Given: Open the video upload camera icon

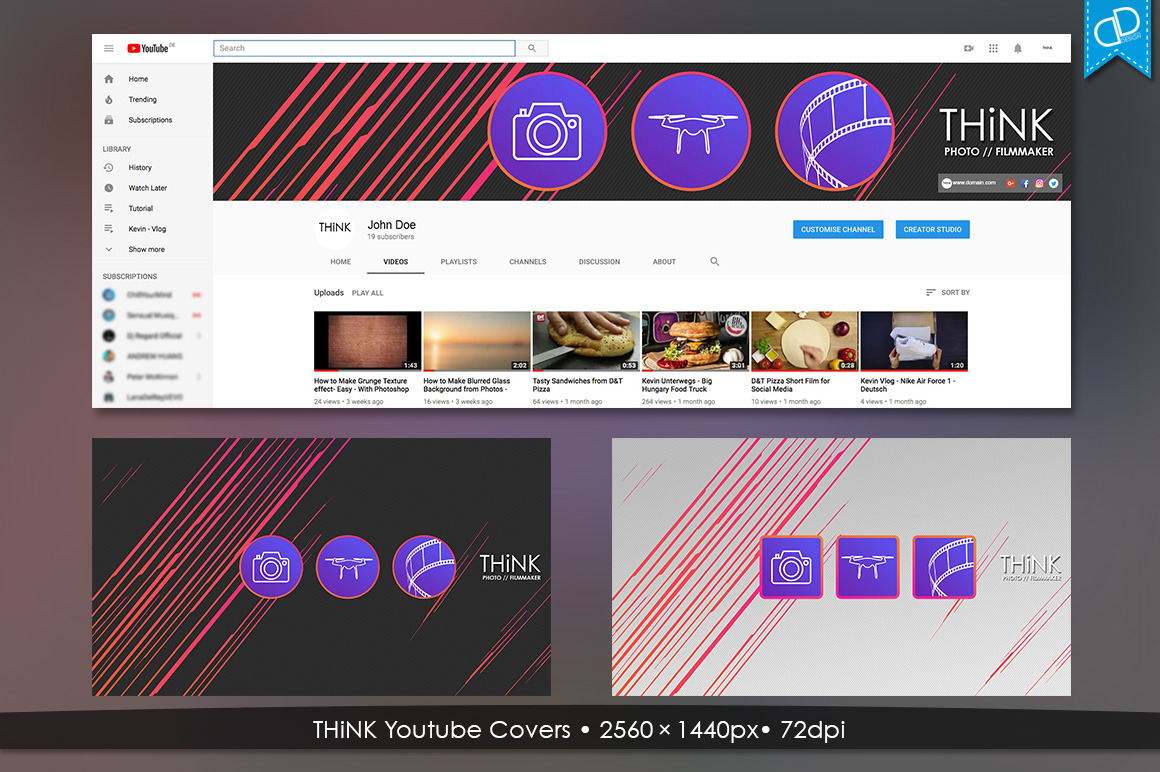Looking at the screenshot, I should (968, 48).
